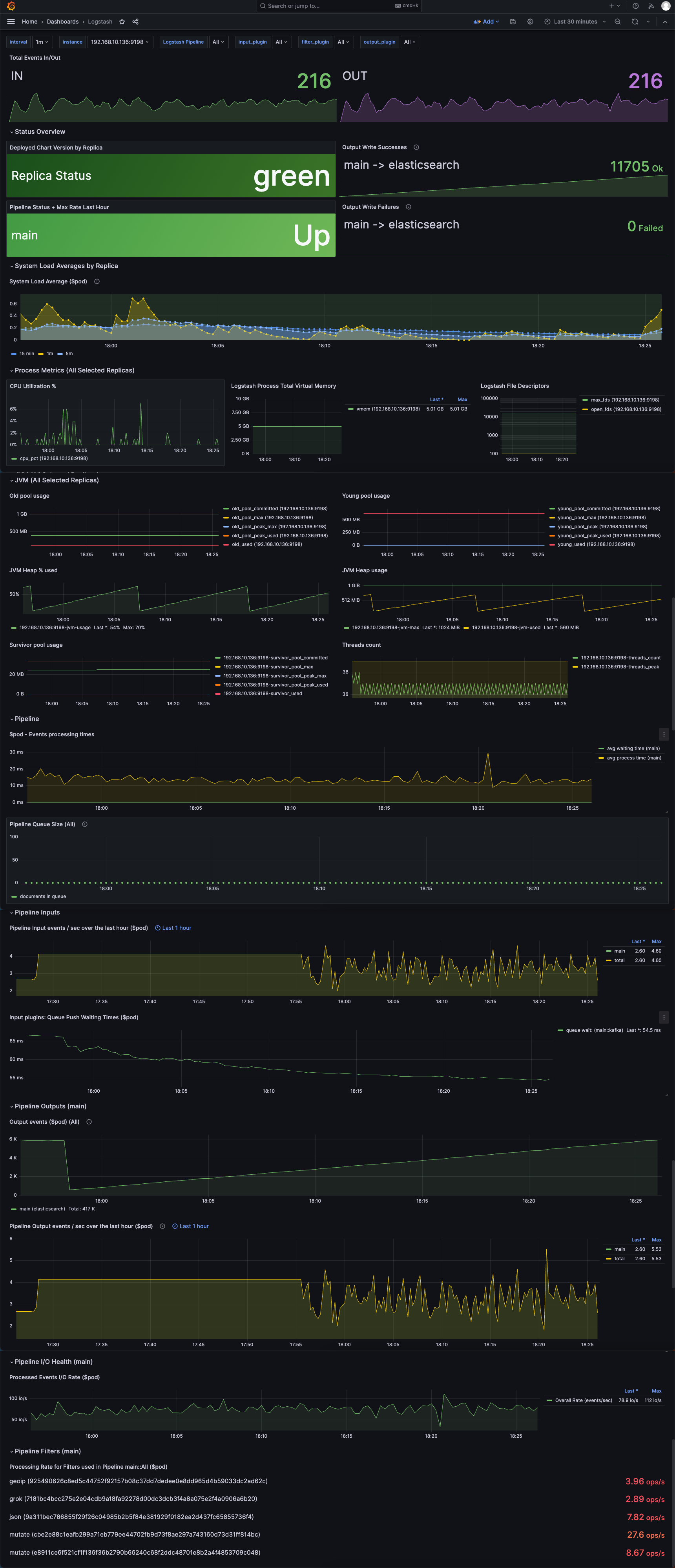Click the Replica Status green stat panel
The height and width of the screenshot is (1568, 675).
171,175
